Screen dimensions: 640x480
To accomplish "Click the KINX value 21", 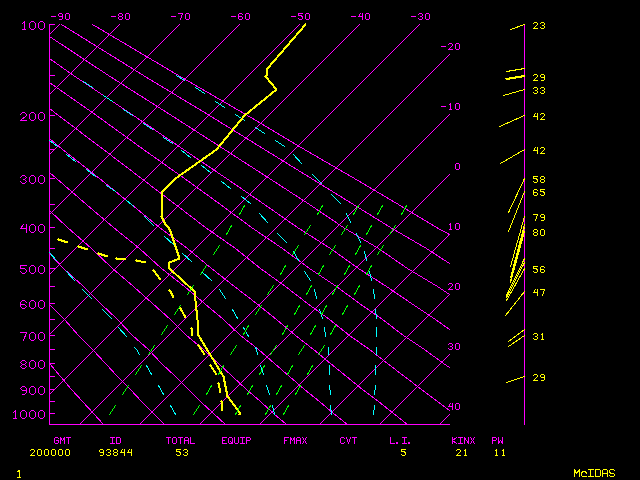I will click(x=462, y=453).
